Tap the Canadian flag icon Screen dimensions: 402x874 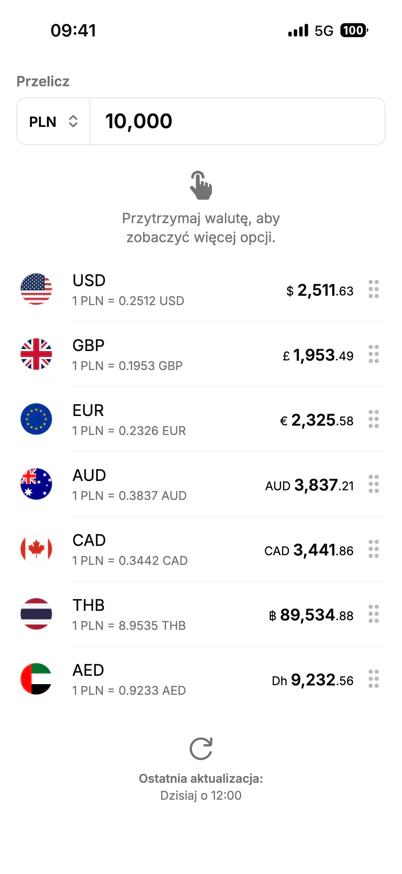36,549
